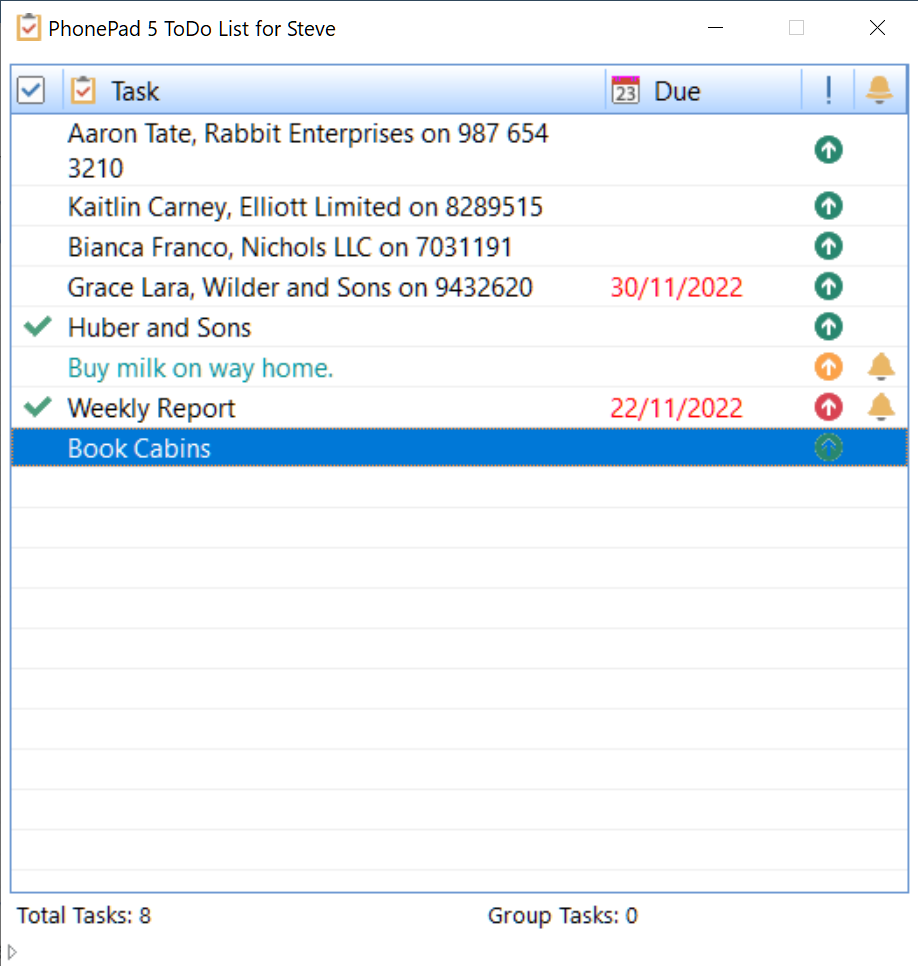Close the PhonePad ToDo List window
The image size is (918, 966).
[x=877, y=28]
